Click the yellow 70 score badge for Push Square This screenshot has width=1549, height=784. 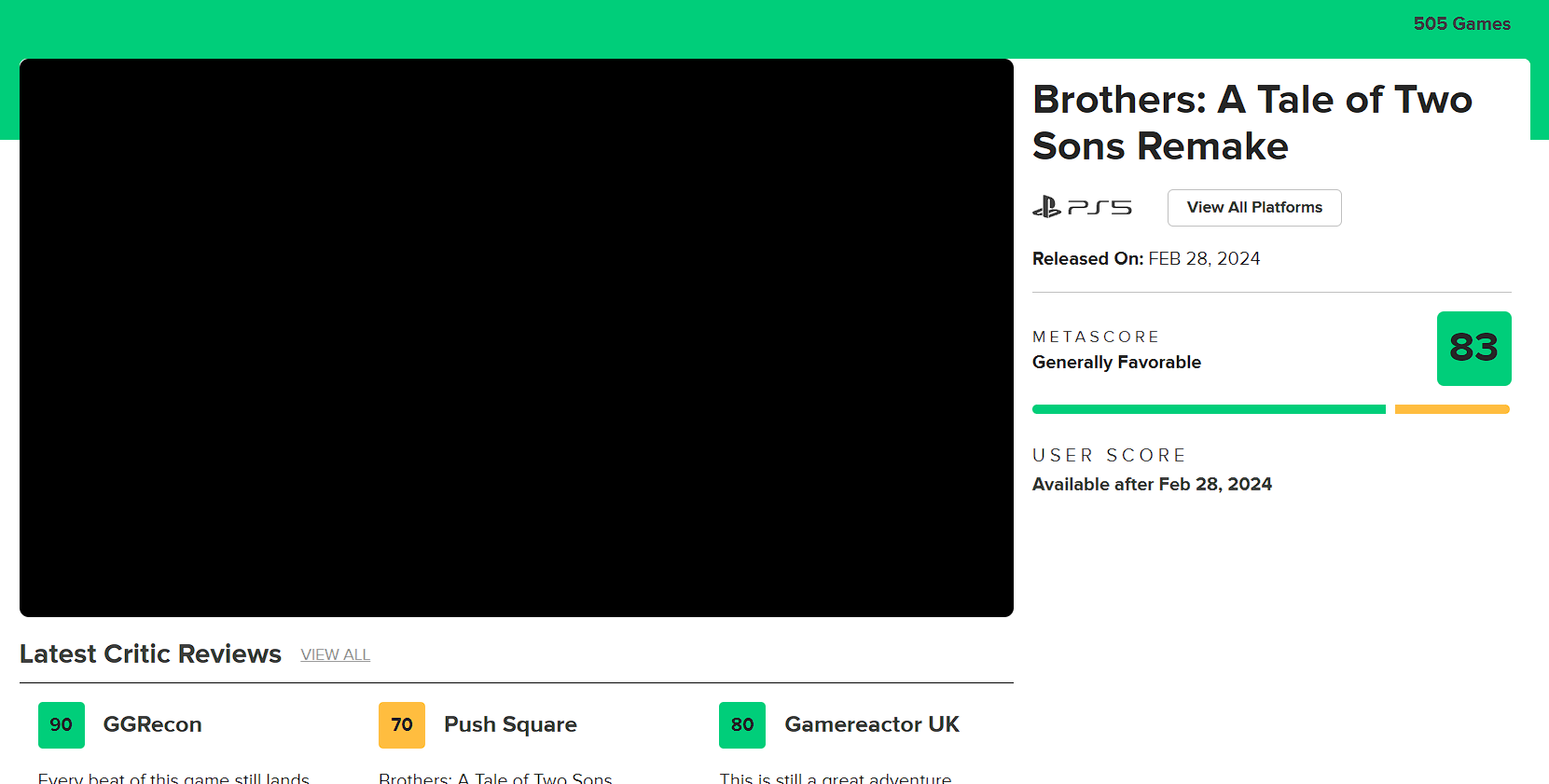click(x=401, y=724)
